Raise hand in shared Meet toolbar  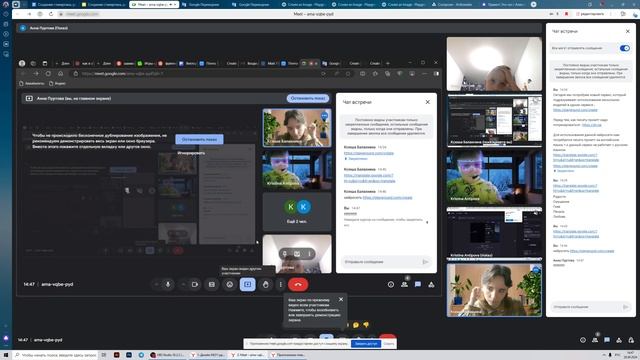(266, 284)
